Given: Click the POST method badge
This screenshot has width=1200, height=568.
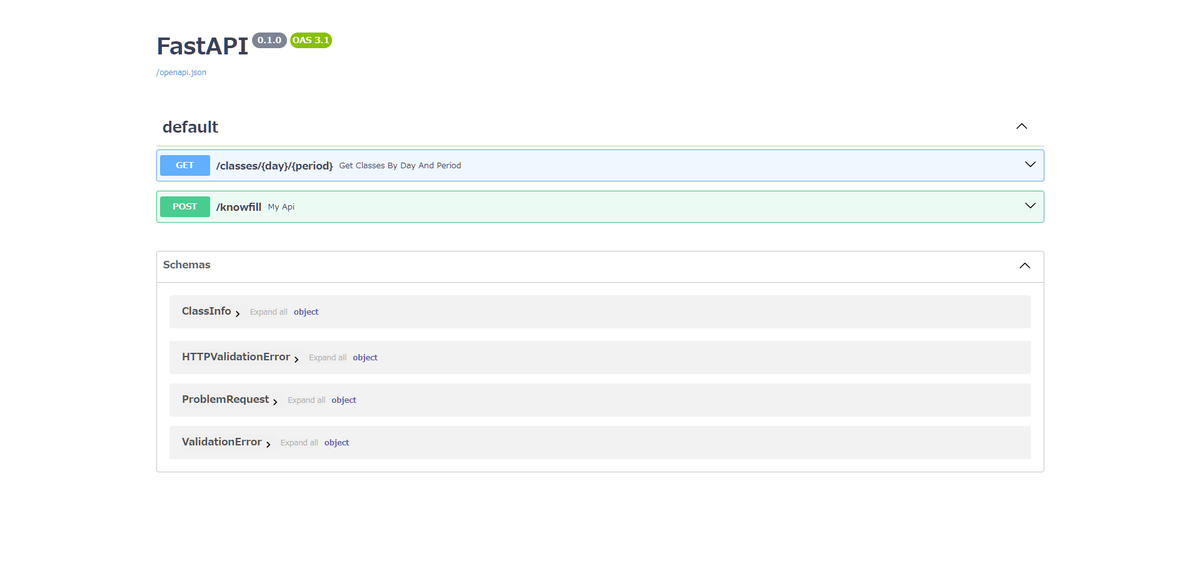Looking at the screenshot, I should pyautogui.click(x=185, y=207).
